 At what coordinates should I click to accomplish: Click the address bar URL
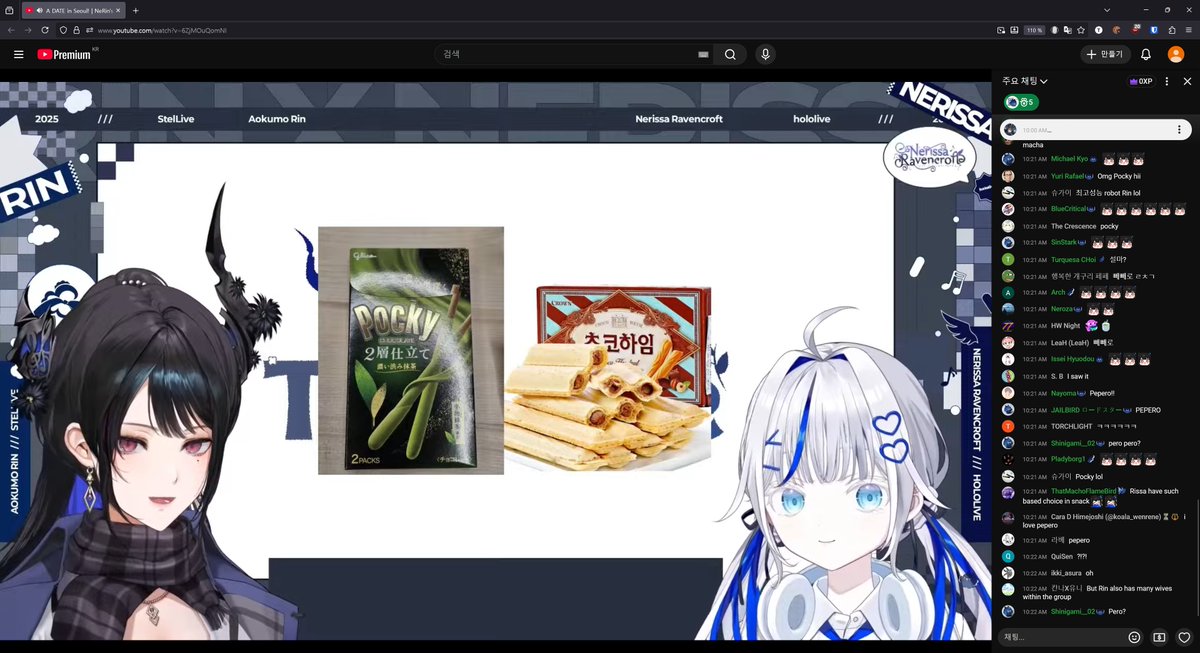click(x=162, y=30)
